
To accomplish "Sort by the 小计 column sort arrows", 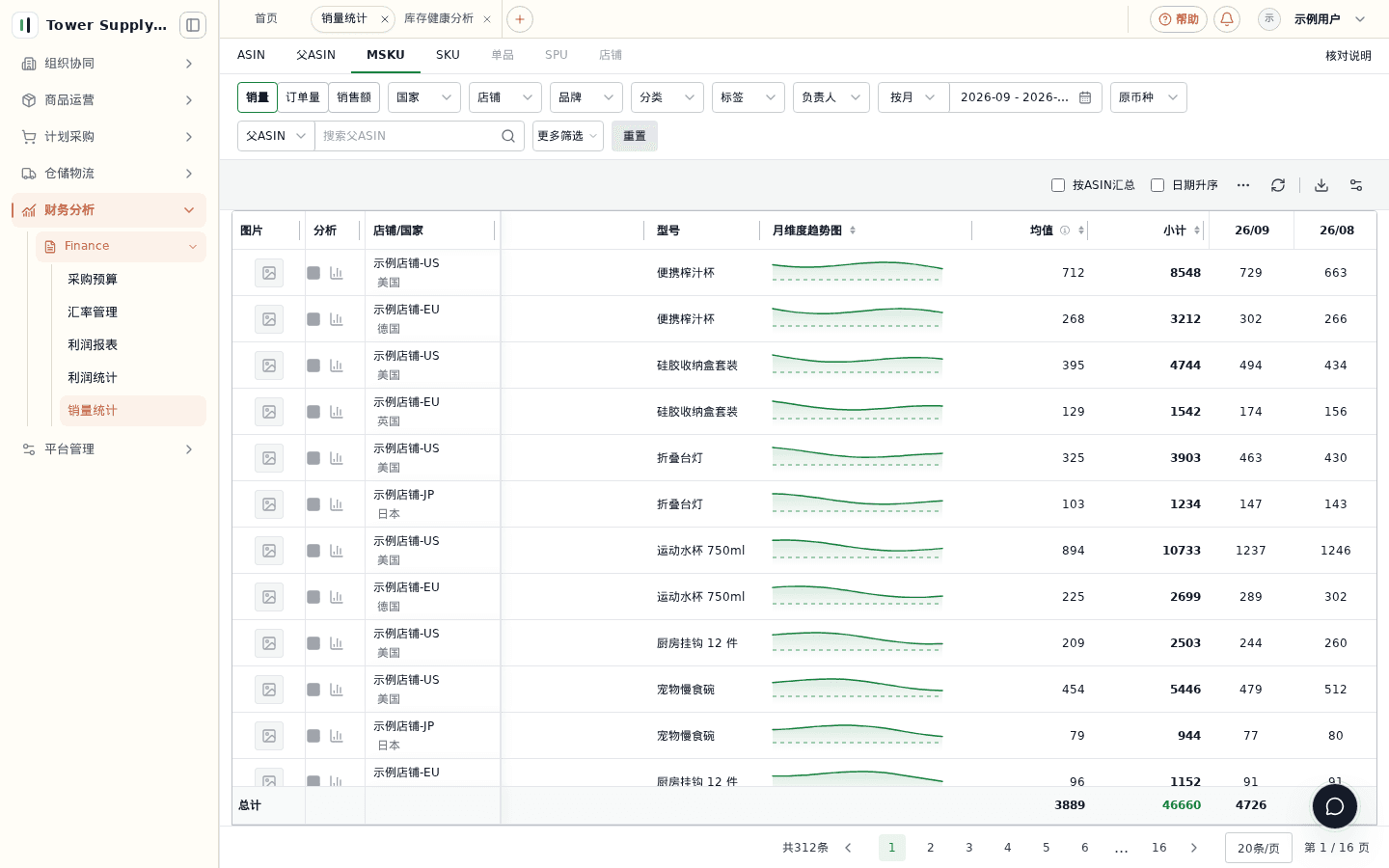I will (1197, 231).
